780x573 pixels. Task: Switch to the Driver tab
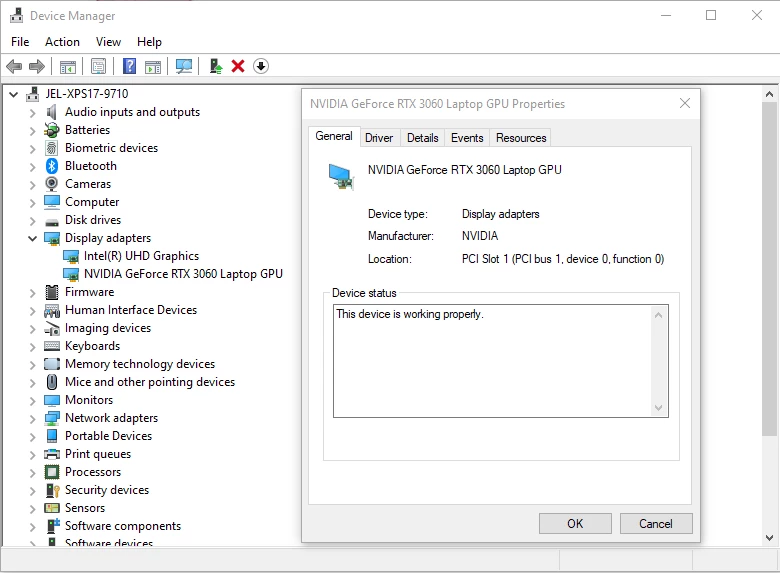(x=379, y=138)
